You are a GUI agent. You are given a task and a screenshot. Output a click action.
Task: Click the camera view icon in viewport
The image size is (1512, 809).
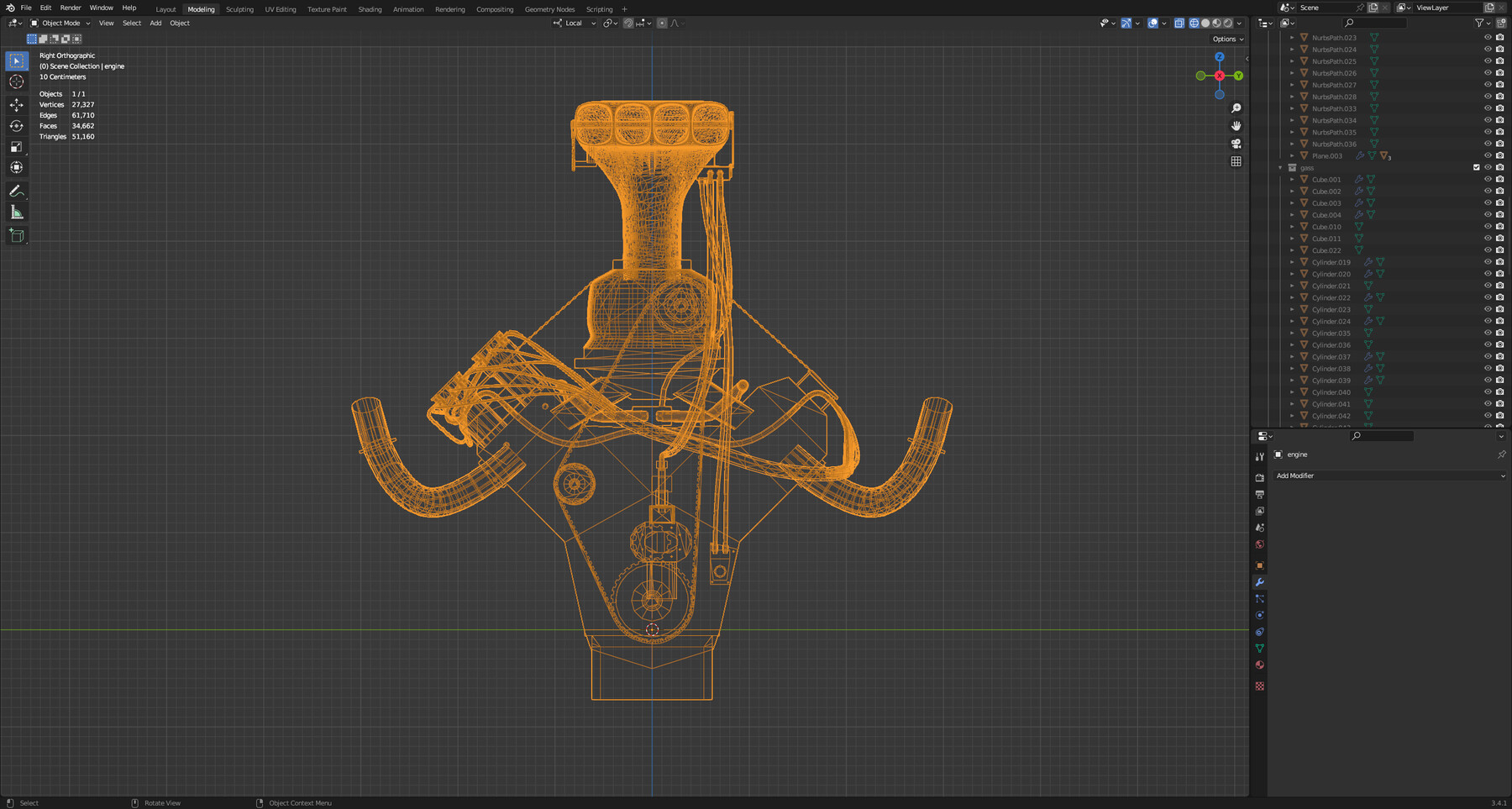[1236, 144]
